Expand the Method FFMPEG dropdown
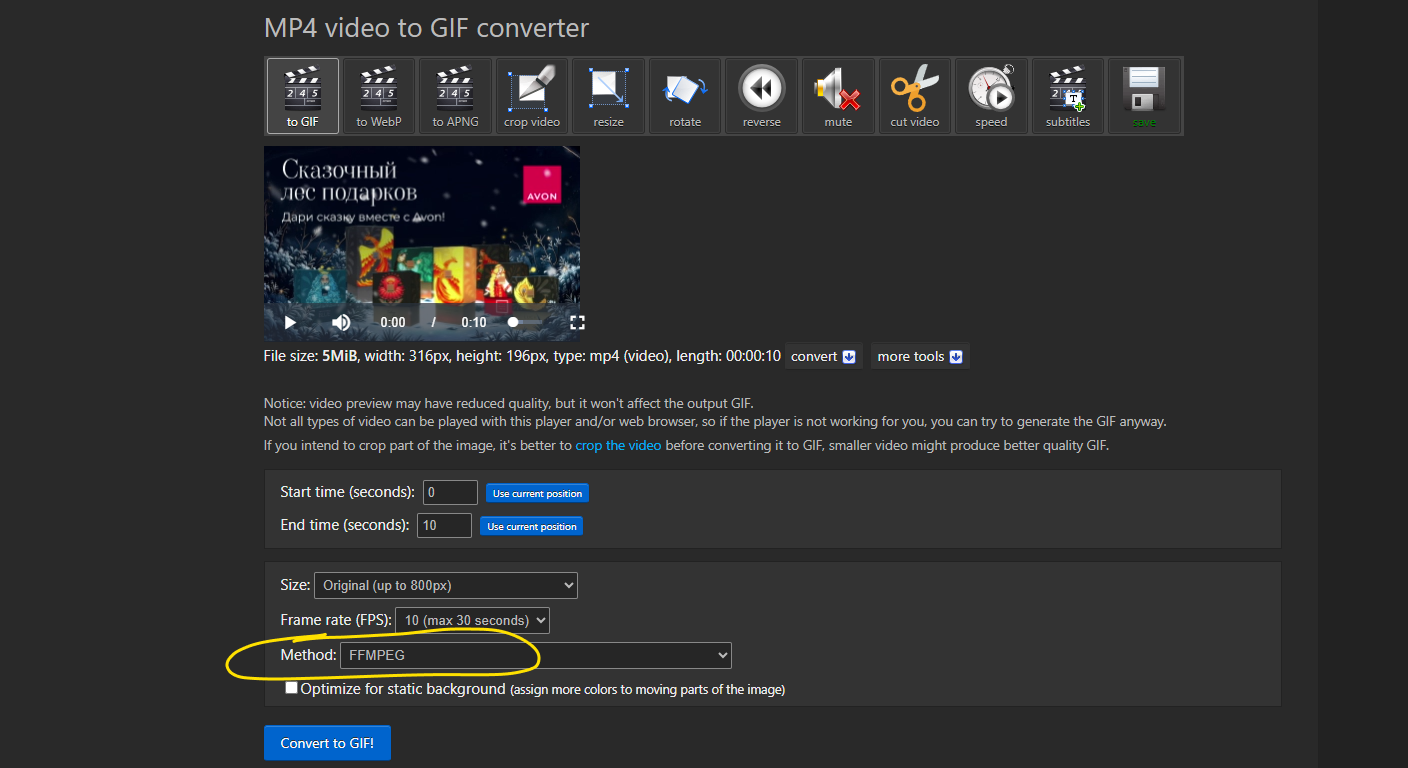 pyautogui.click(x=535, y=655)
